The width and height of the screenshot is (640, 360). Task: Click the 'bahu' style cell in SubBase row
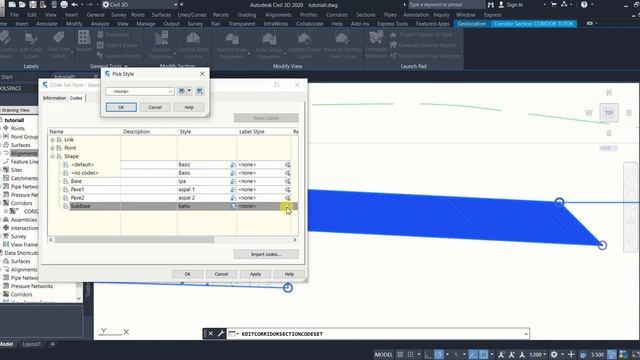pos(203,206)
